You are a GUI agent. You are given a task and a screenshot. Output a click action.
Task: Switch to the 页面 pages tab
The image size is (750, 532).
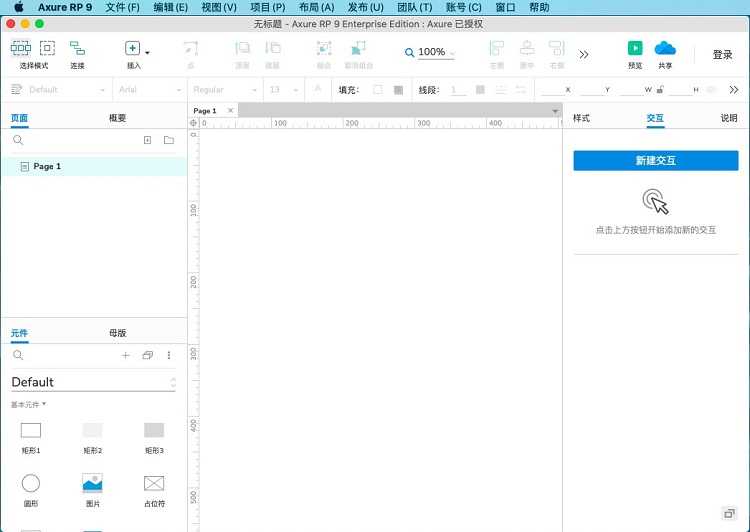[19, 118]
